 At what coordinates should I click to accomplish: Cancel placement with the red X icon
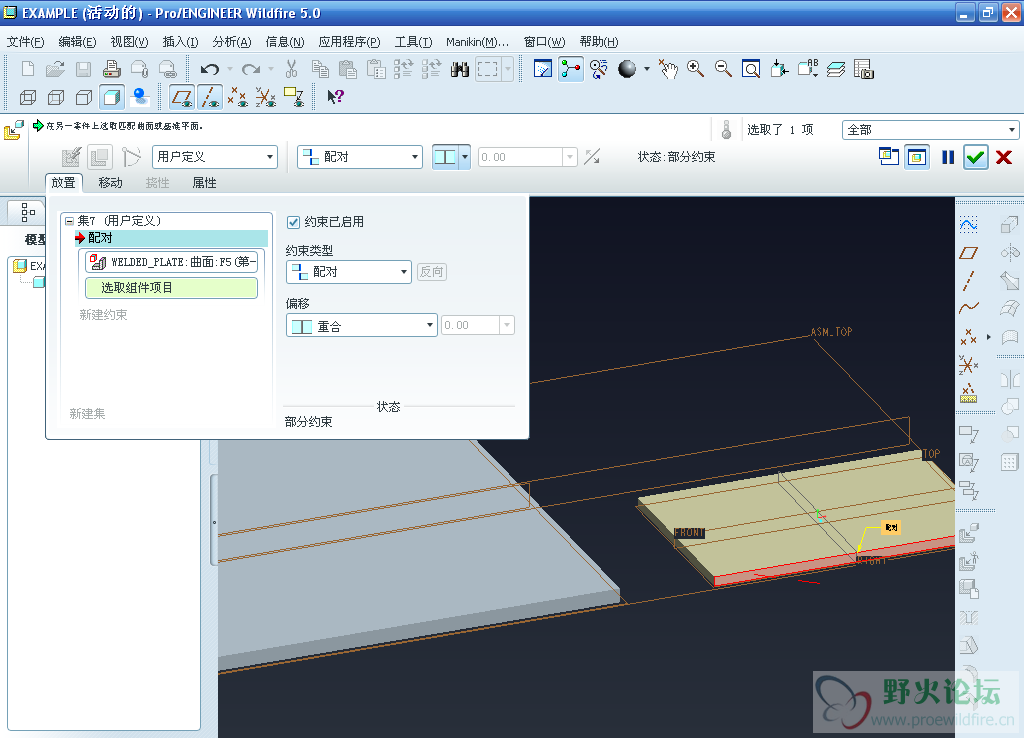[1004, 157]
